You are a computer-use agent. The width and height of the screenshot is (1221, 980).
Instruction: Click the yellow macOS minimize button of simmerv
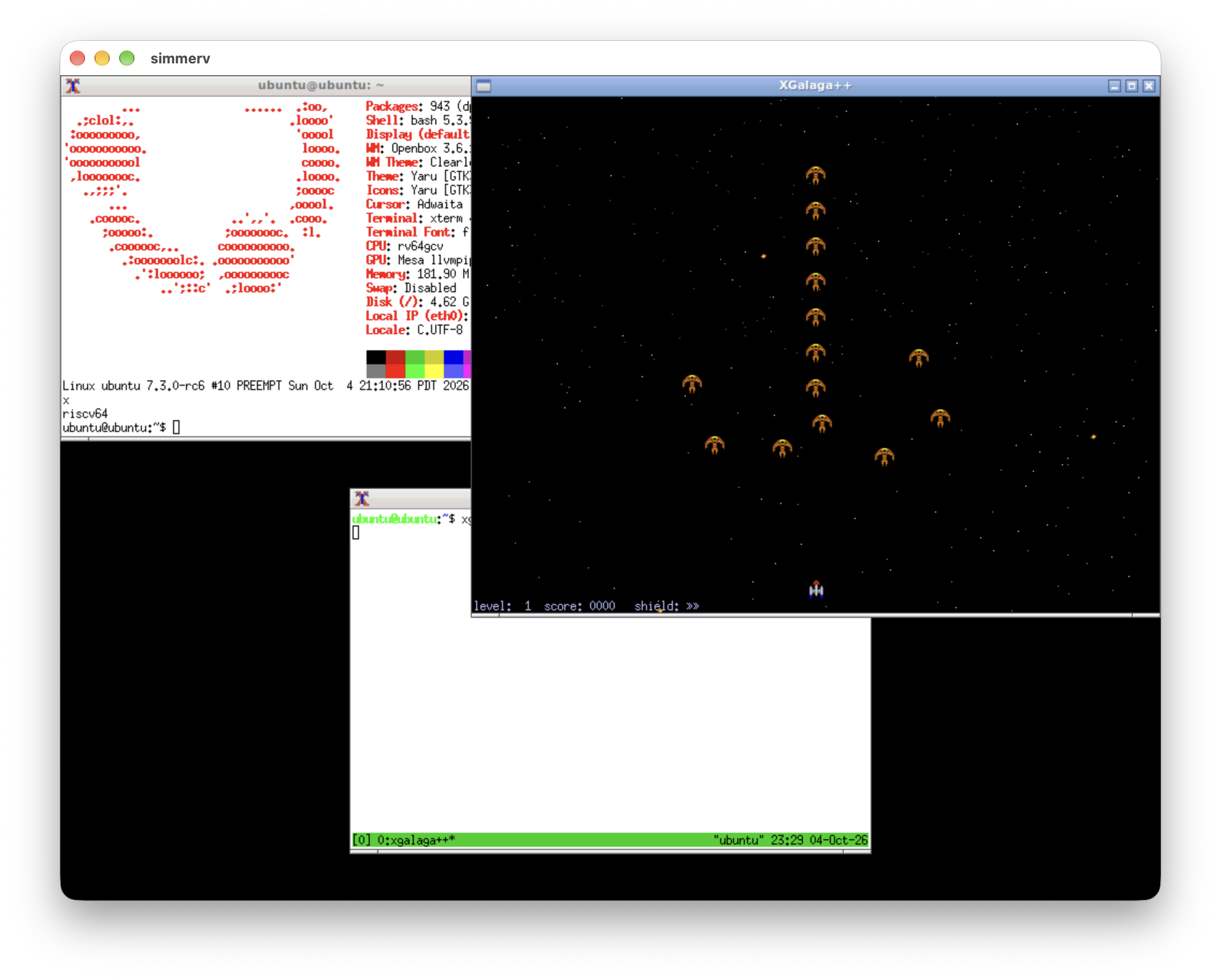(x=102, y=59)
